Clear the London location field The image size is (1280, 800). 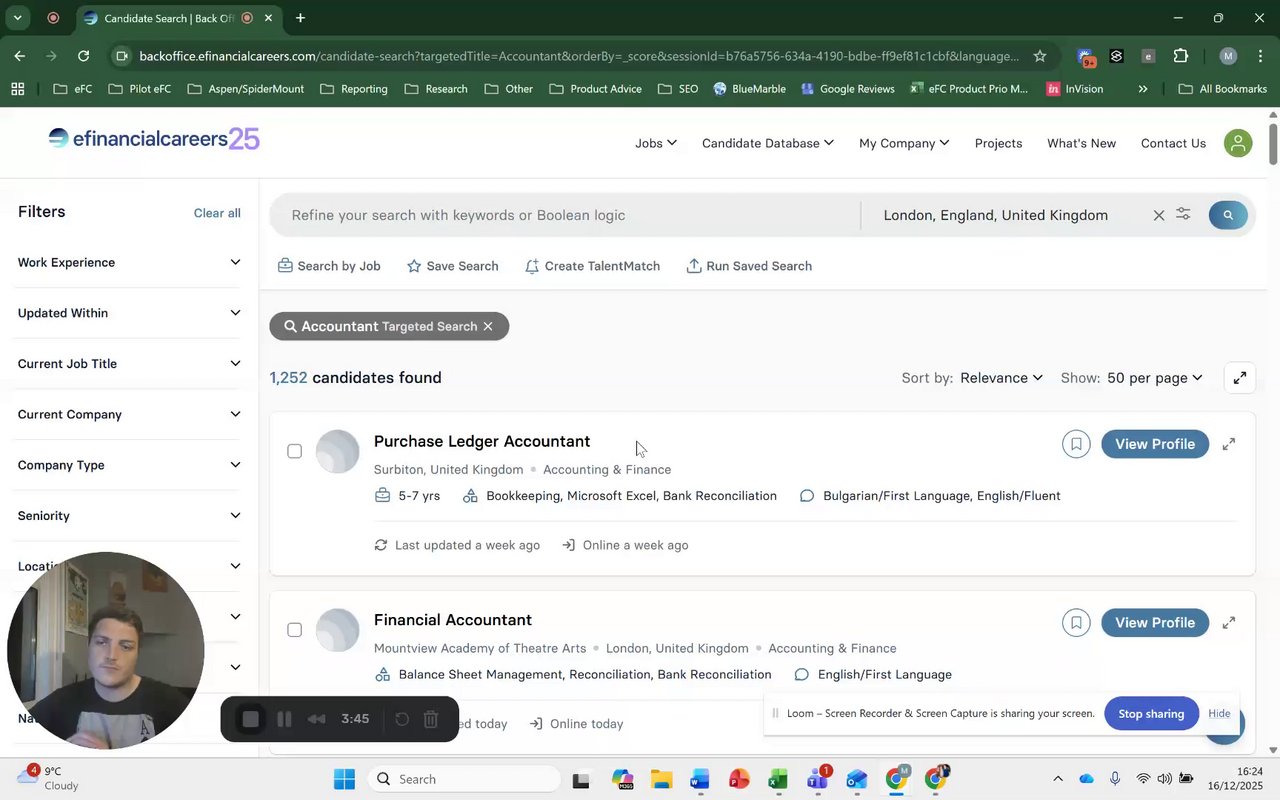(x=1159, y=215)
